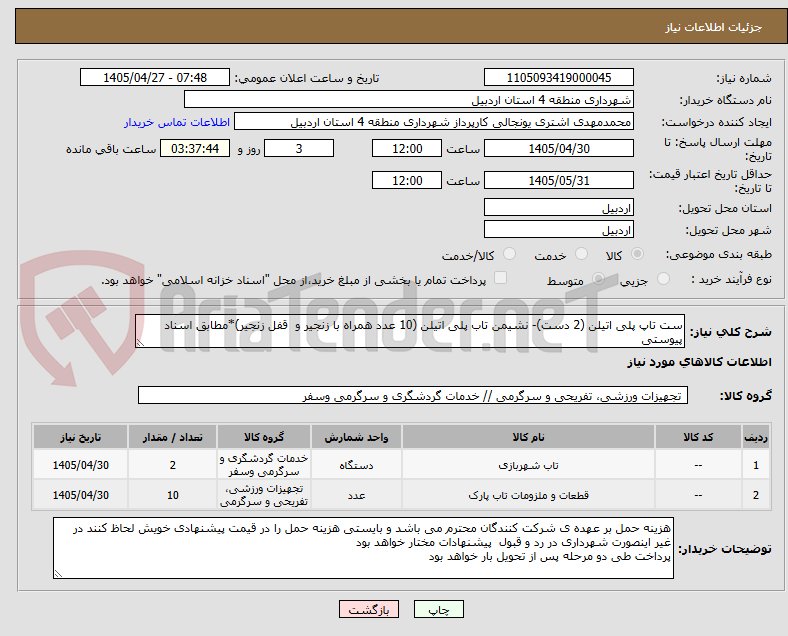Click the response deadline date 1405/04/30 field
This screenshot has height=636, width=788.
(559, 149)
